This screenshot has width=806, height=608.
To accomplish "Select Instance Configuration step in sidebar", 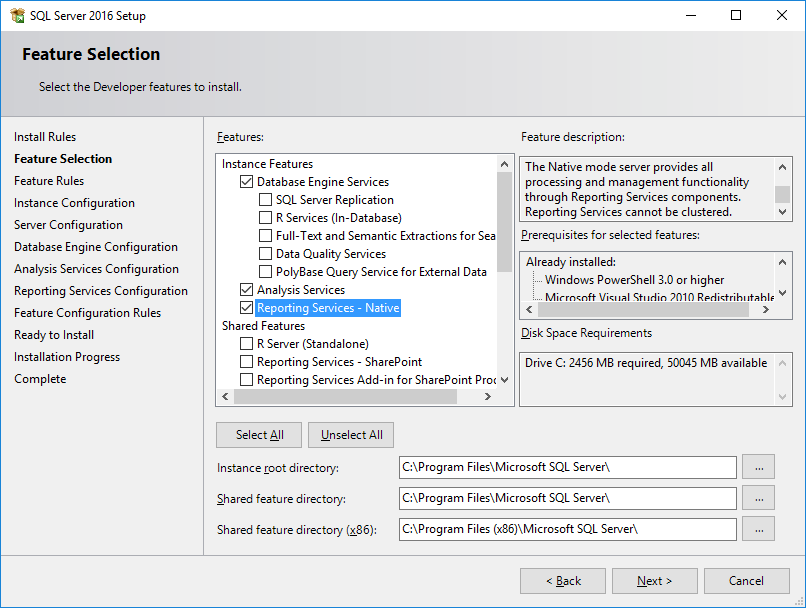I will click(74, 203).
